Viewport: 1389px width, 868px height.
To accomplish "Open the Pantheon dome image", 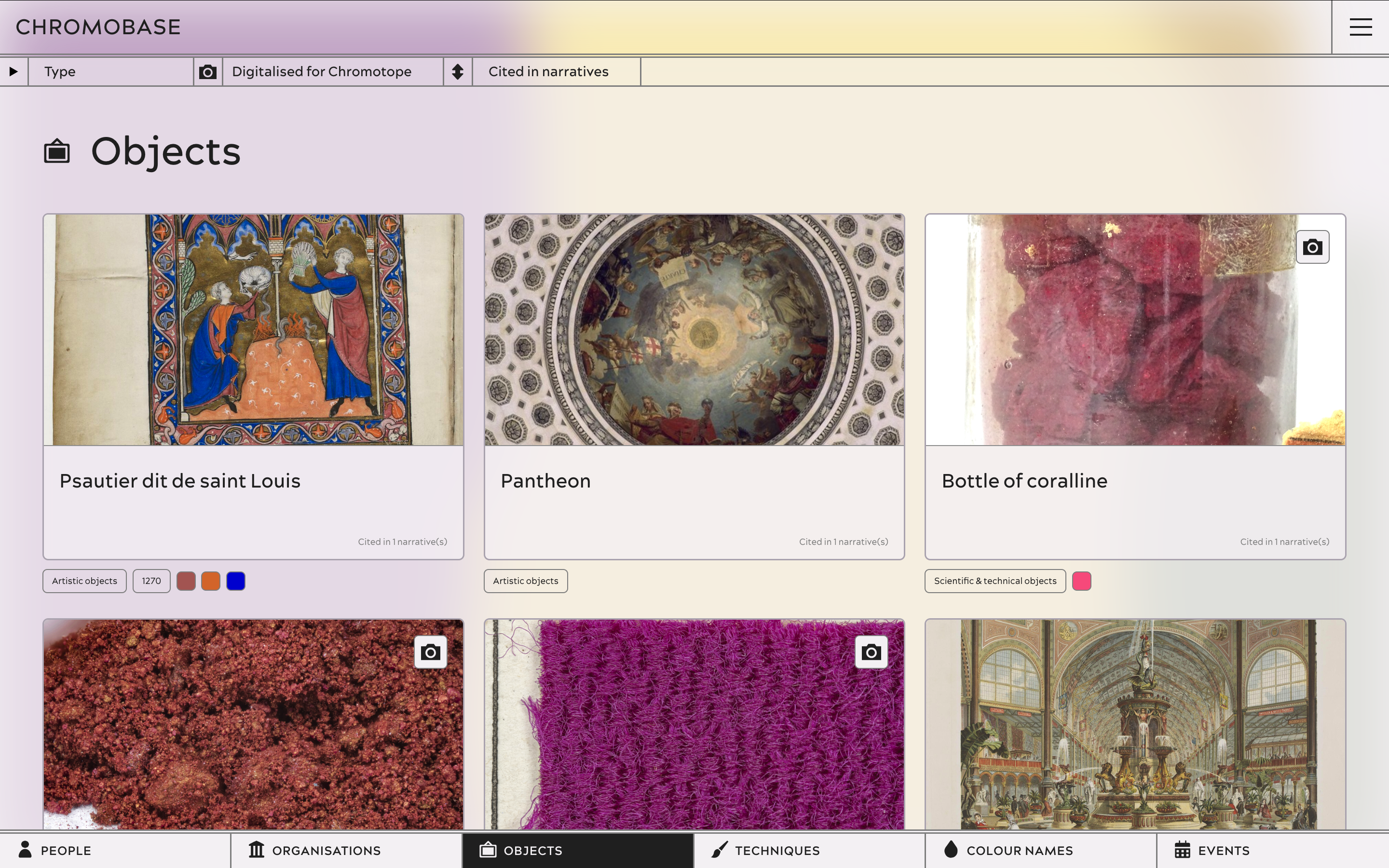I will 694,330.
